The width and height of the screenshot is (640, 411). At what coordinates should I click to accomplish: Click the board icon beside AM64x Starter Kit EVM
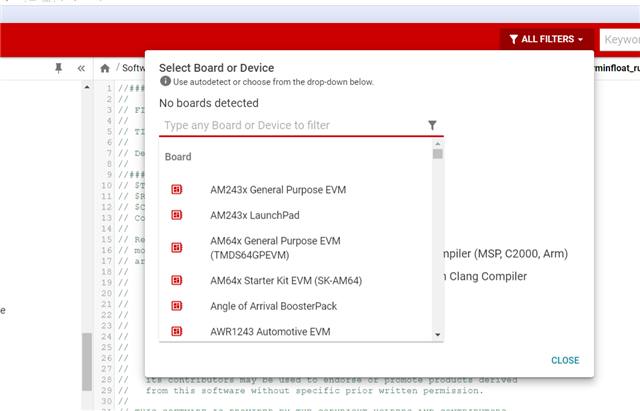(176, 280)
